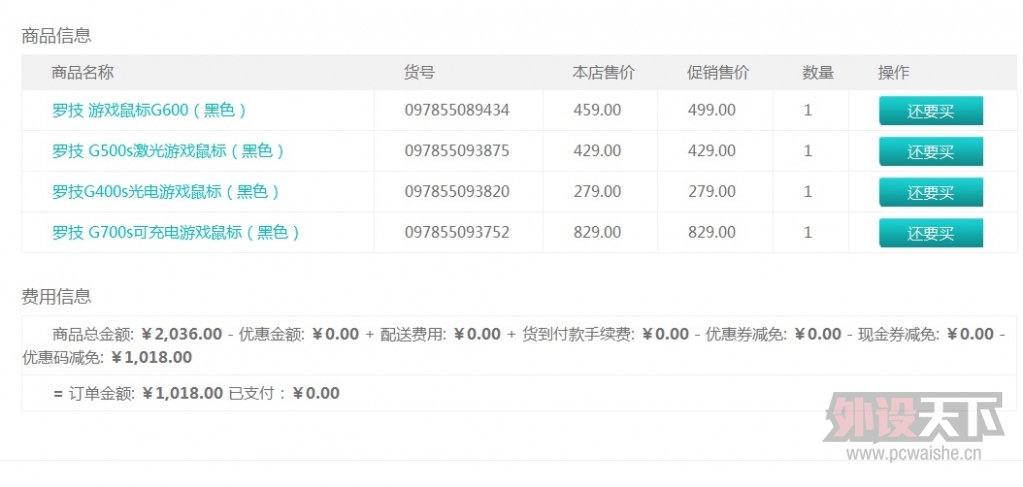
Task: Select the 货到付款手续费 ¥0.00 value
Action: 665,334
